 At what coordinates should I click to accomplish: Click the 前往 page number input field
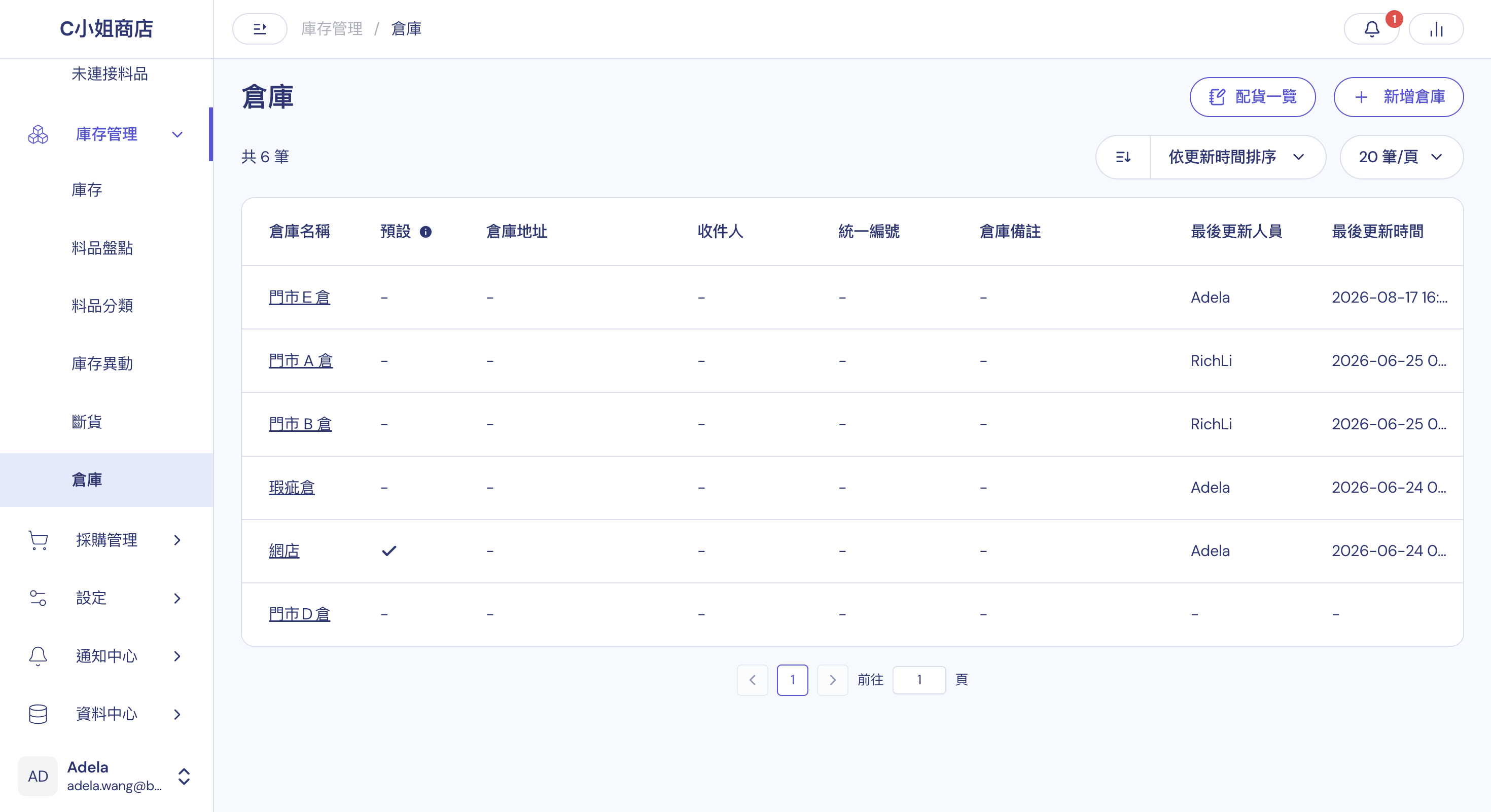[x=919, y=680]
